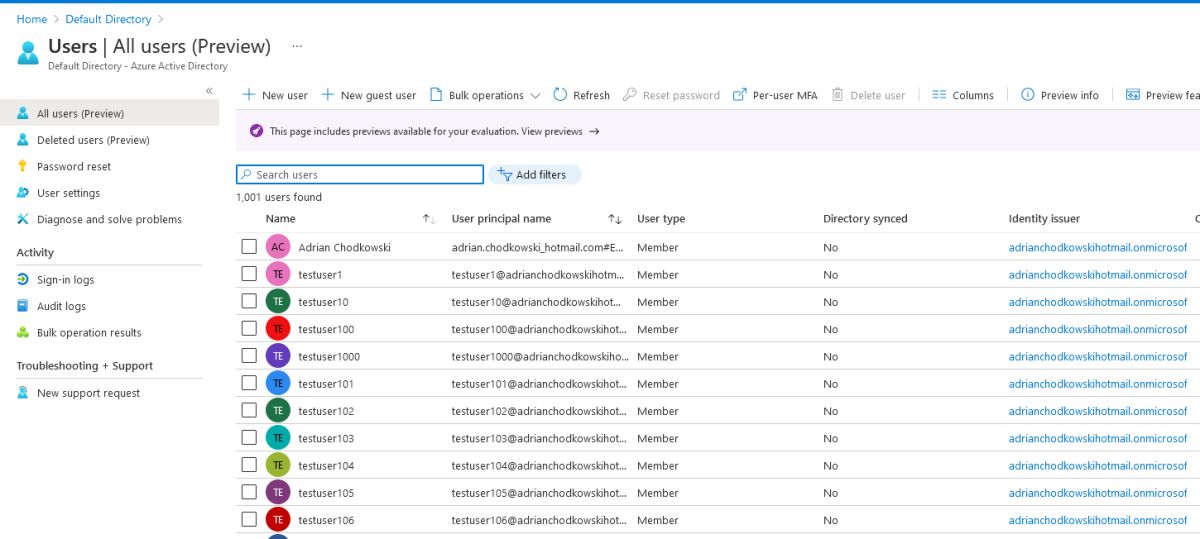The width and height of the screenshot is (1200, 539).
Task: Click the Identity issuer column header
Action: [x=1044, y=219]
